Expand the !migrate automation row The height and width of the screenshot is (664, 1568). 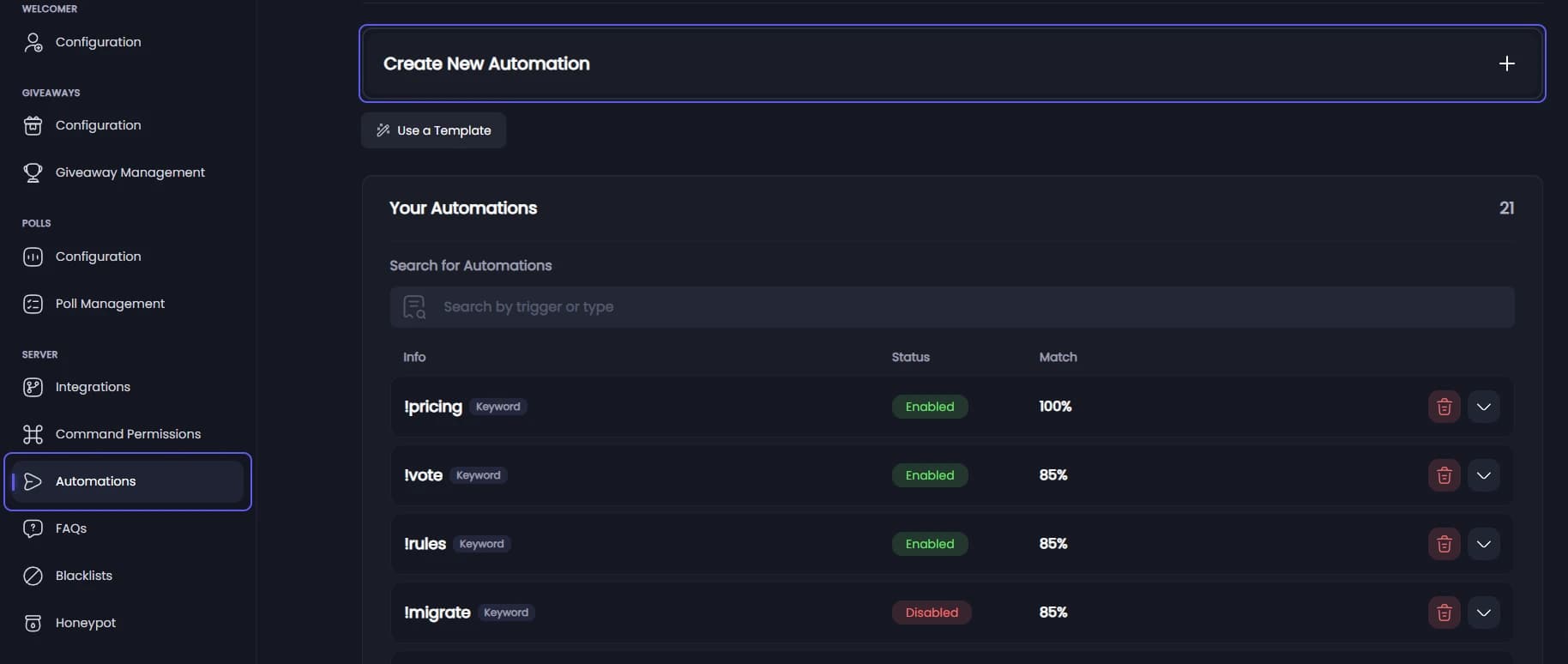click(x=1483, y=613)
